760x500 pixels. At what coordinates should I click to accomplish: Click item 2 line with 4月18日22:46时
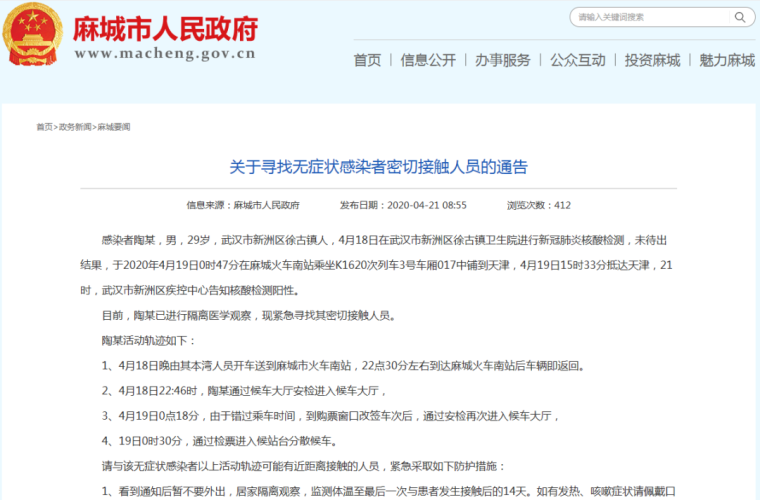(x=244, y=391)
